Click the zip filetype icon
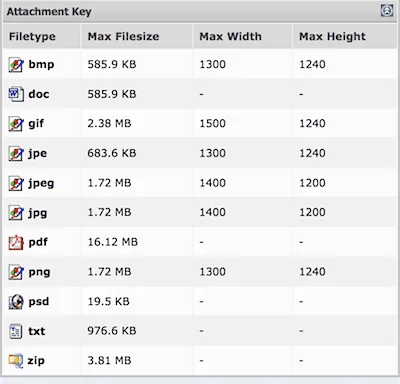This screenshot has width=400, height=384. point(16,361)
